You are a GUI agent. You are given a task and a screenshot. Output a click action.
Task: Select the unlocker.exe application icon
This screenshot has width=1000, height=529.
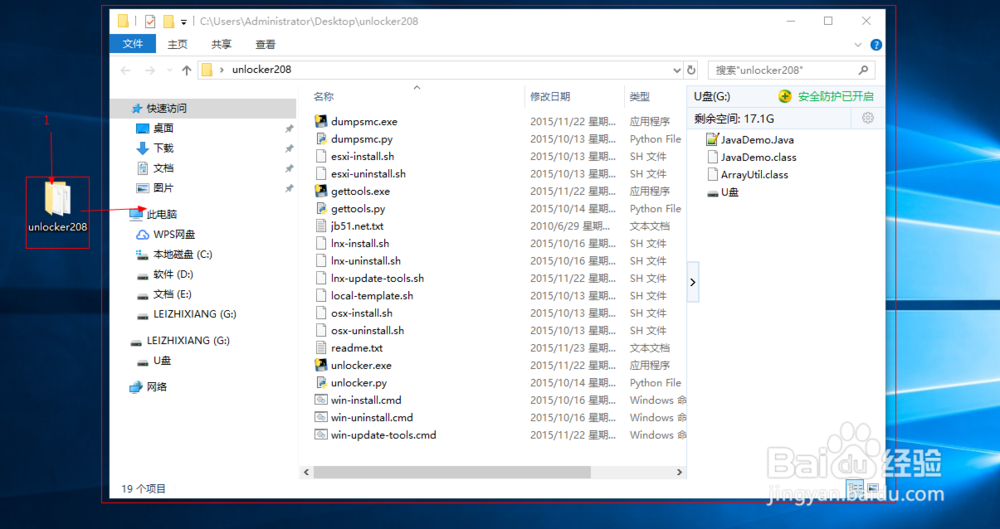coord(321,365)
